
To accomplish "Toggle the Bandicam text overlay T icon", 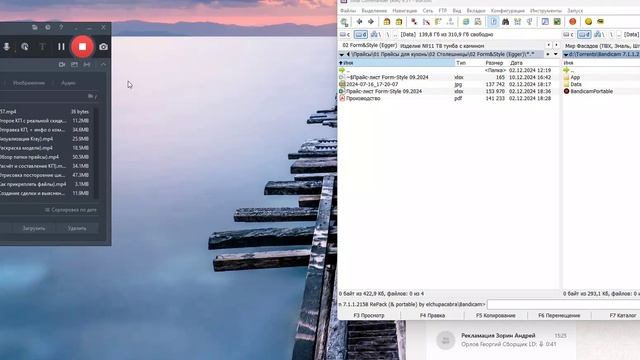I will click(x=42, y=47).
